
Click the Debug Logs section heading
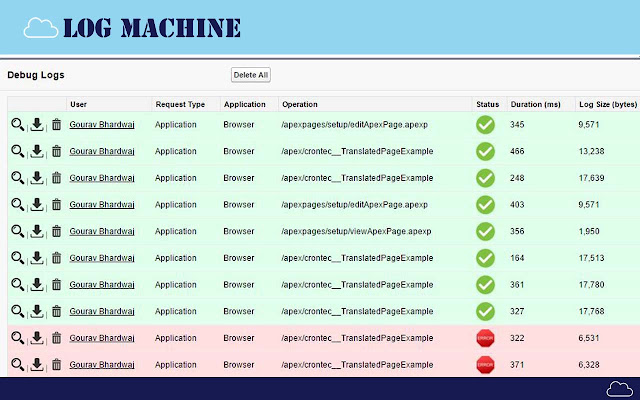[x=36, y=75]
